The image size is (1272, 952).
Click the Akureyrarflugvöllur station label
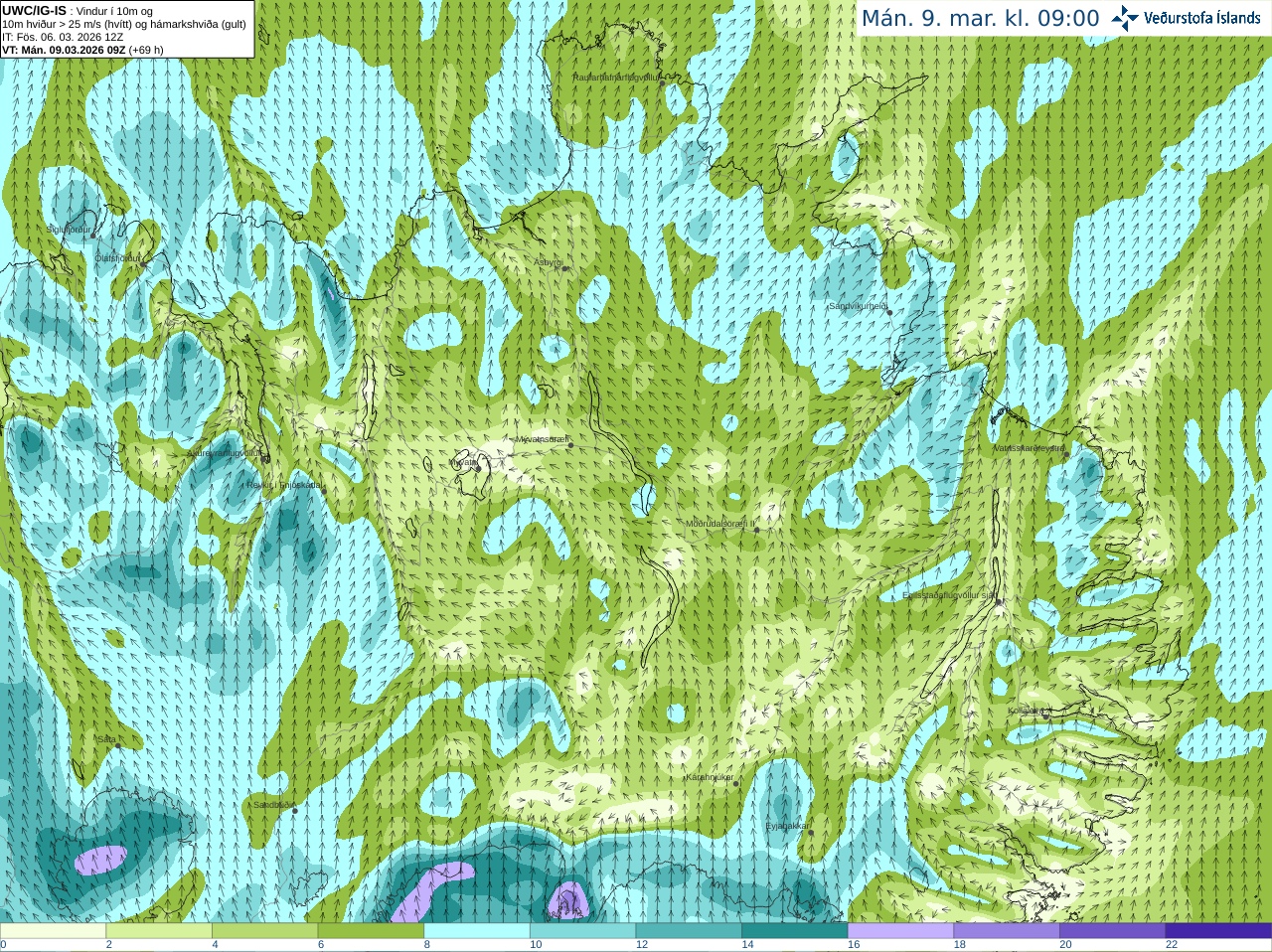coord(226,454)
